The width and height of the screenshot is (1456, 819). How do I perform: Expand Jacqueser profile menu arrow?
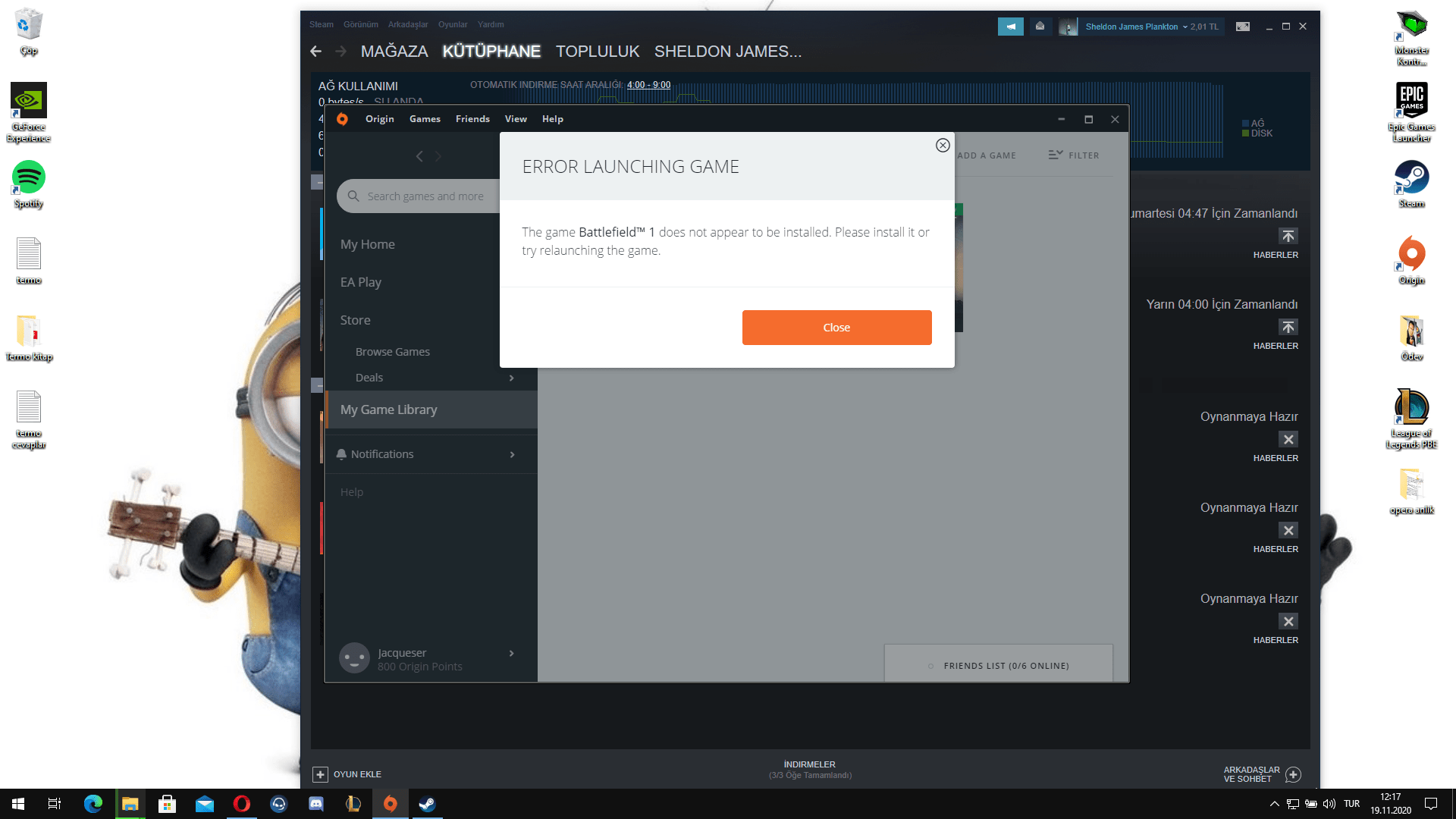click(x=512, y=654)
